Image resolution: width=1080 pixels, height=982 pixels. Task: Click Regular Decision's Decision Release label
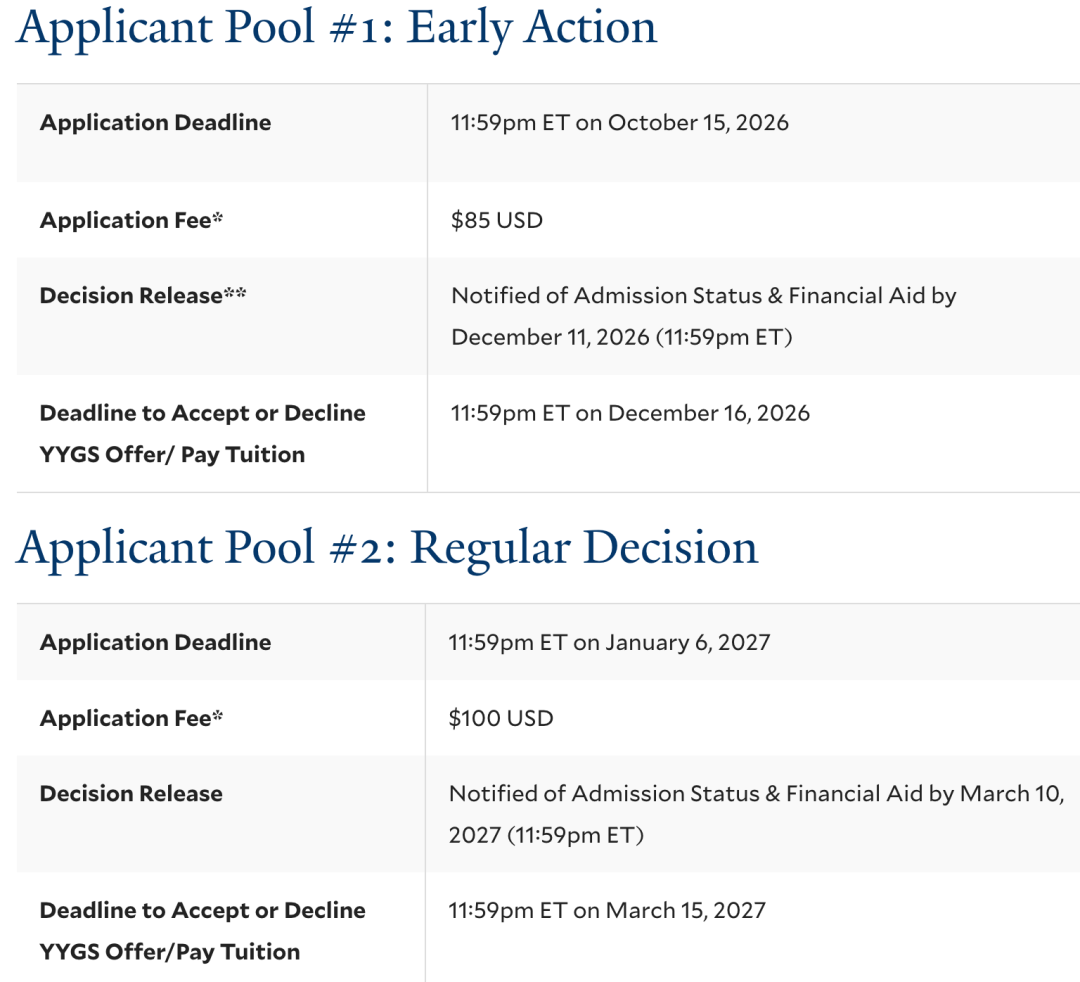131,793
